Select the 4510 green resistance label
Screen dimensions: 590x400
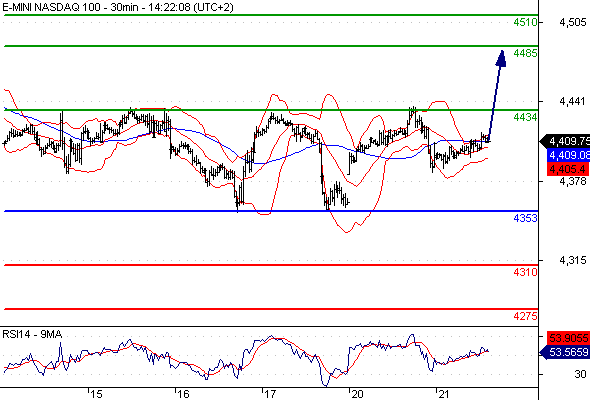click(525, 22)
